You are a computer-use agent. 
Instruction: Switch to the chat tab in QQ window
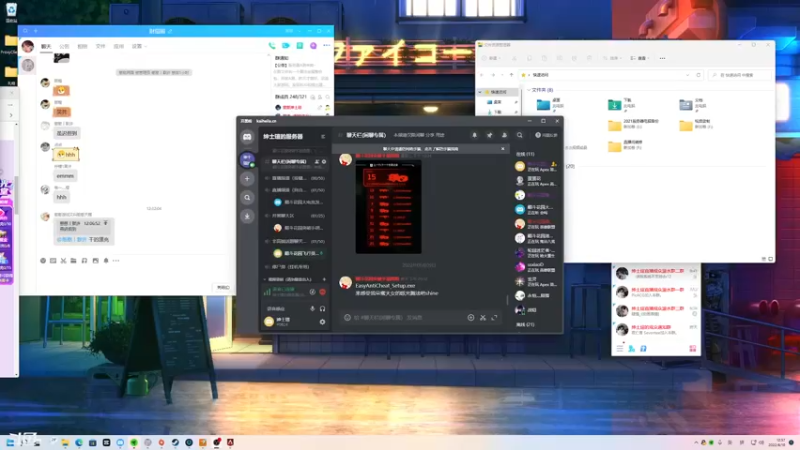pyautogui.click(x=46, y=46)
